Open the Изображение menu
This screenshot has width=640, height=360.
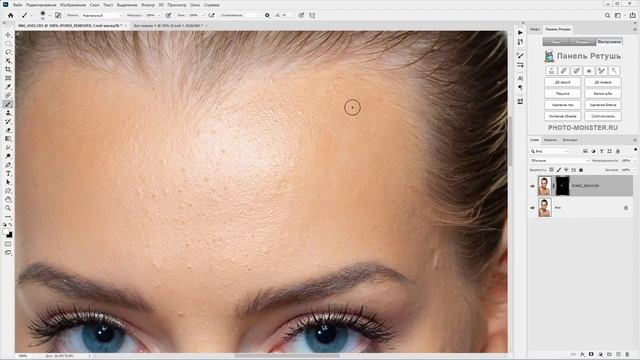click(73, 5)
